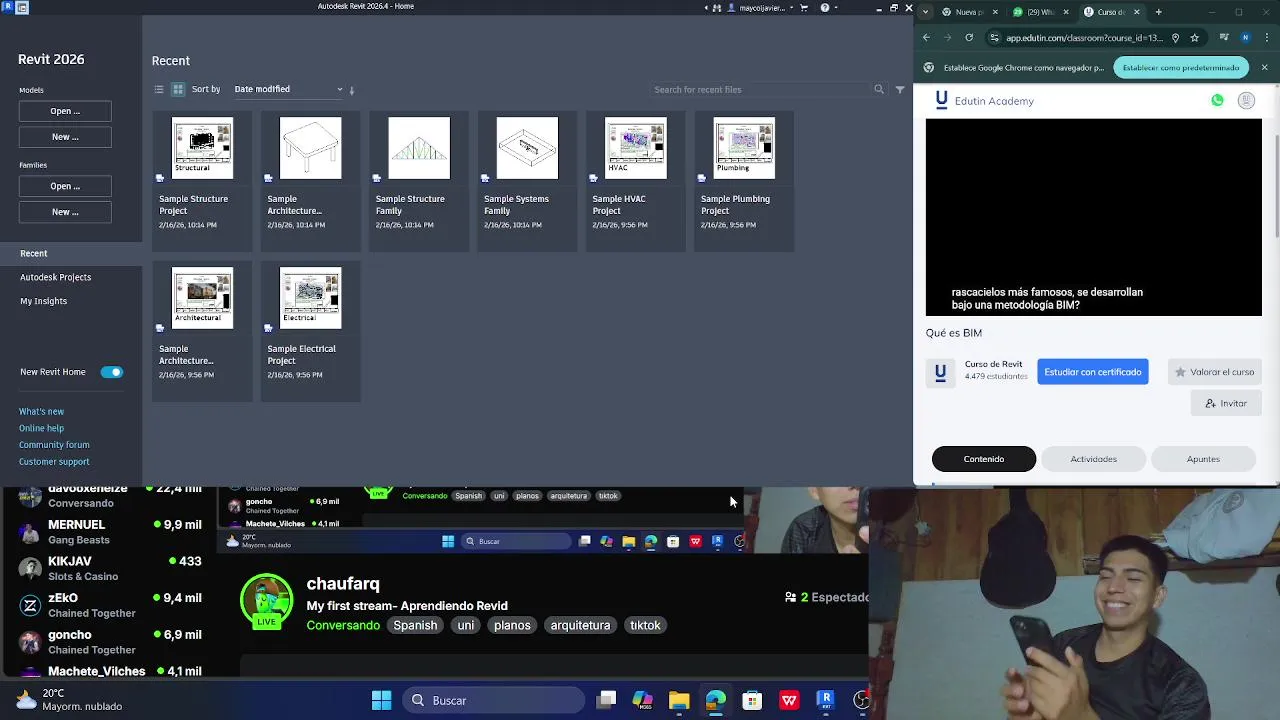
Task: Open Sample Electrical Project thumbnail
Action: pos(310,299)
